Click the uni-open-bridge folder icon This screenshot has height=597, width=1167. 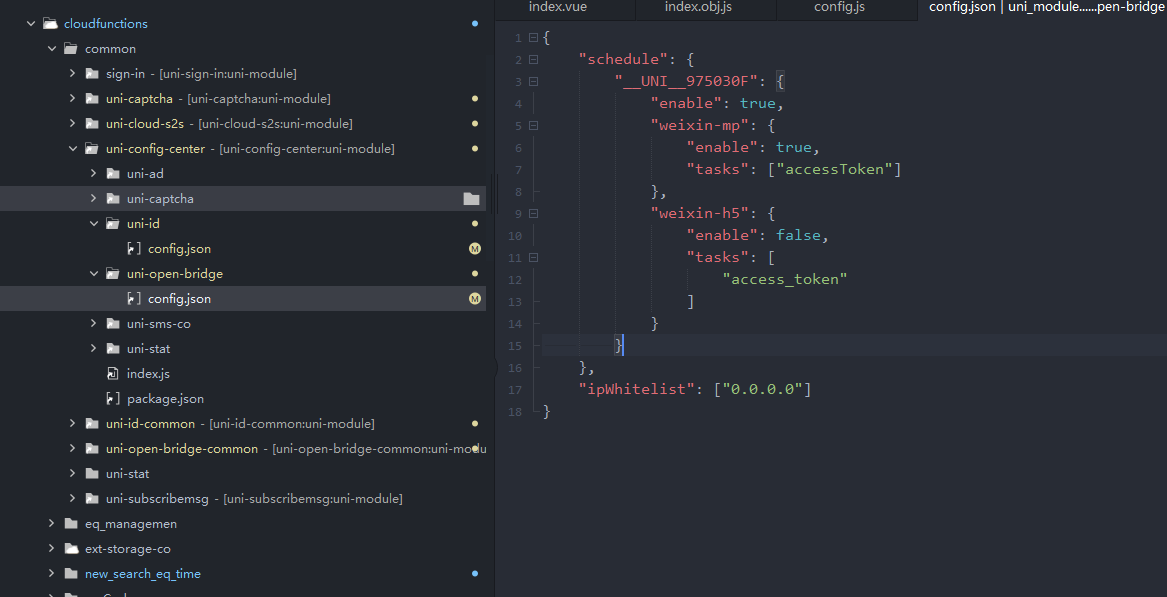(x=112, y=273)
